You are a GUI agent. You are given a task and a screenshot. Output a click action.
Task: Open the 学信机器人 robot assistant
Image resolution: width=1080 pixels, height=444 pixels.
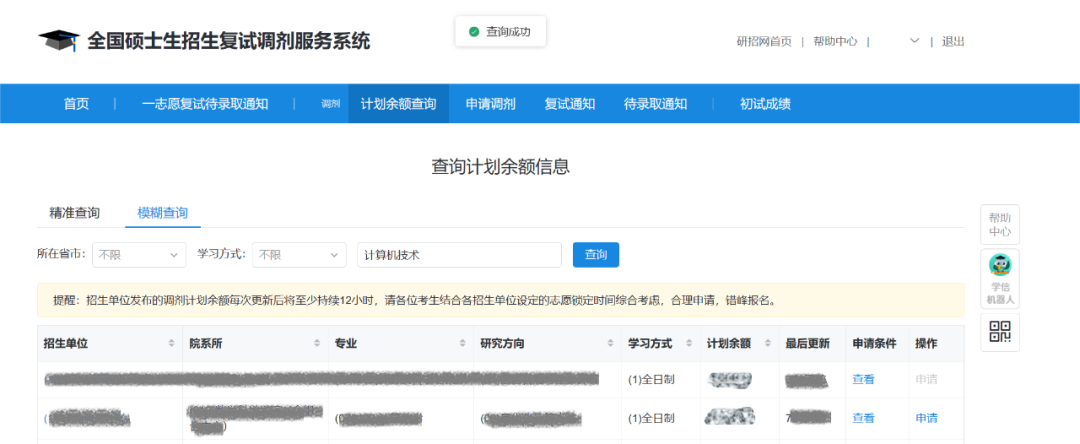(1000, 277)
